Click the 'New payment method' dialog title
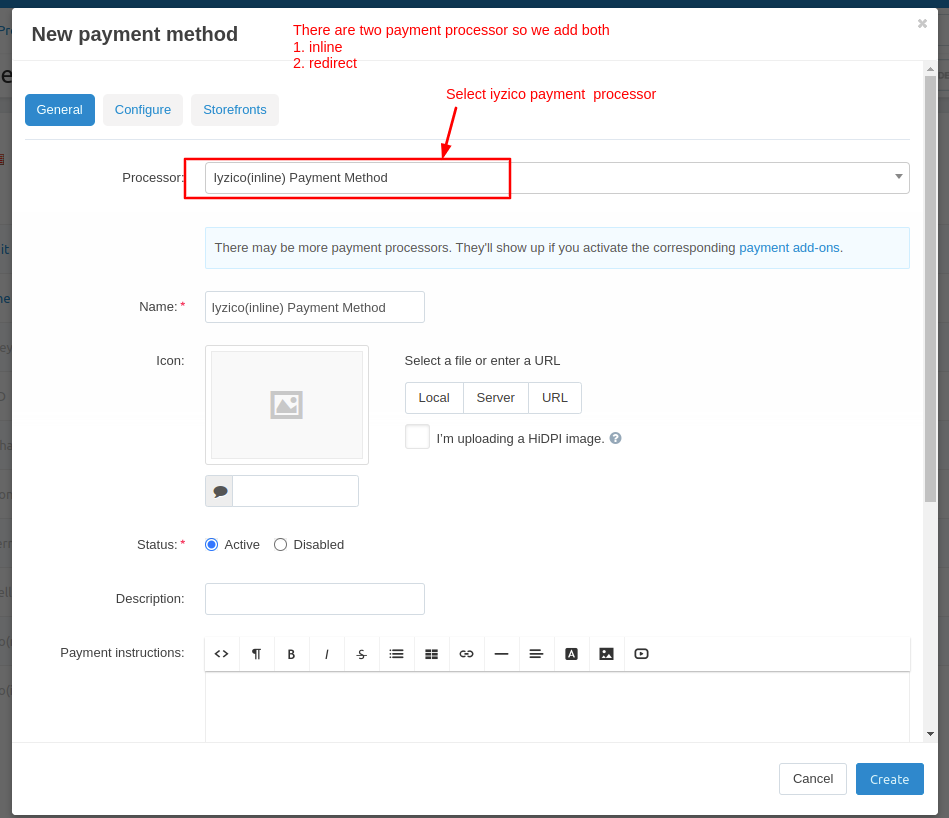 tap(134, 34)
